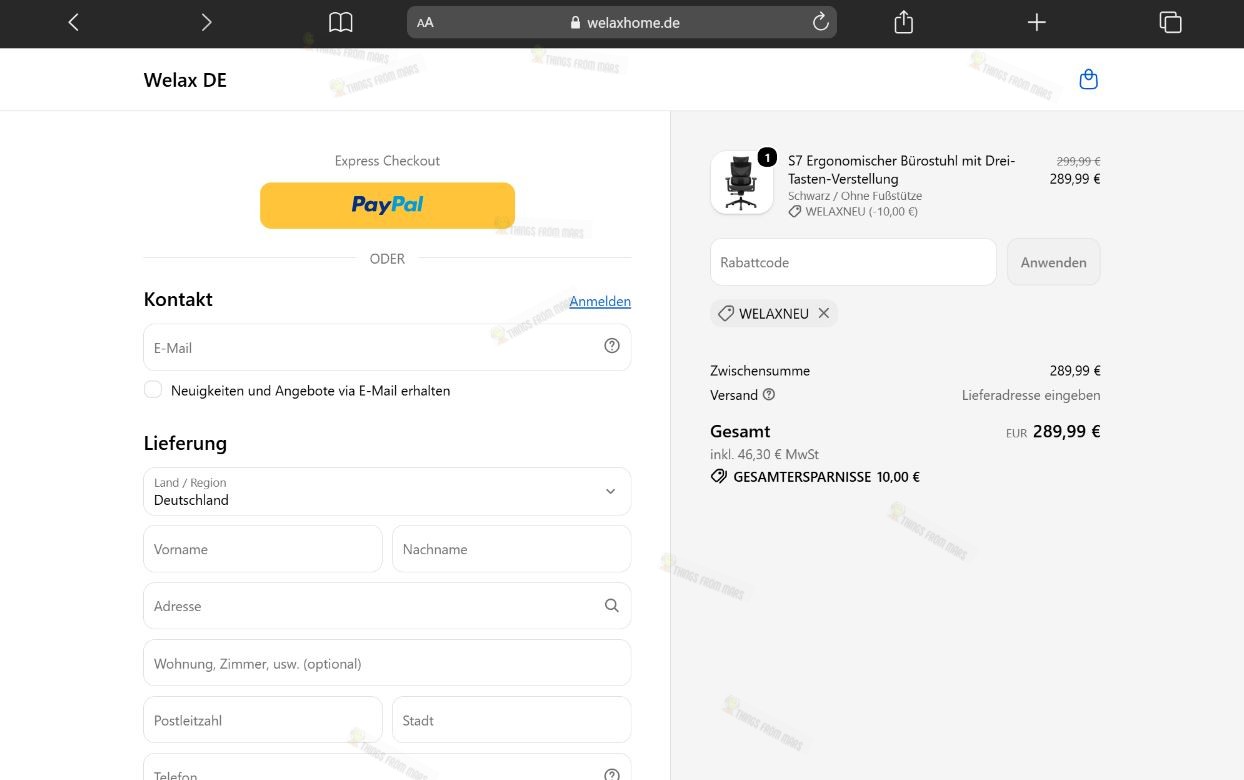
Task: Open the share sheet icon
Action: point(903,22)
